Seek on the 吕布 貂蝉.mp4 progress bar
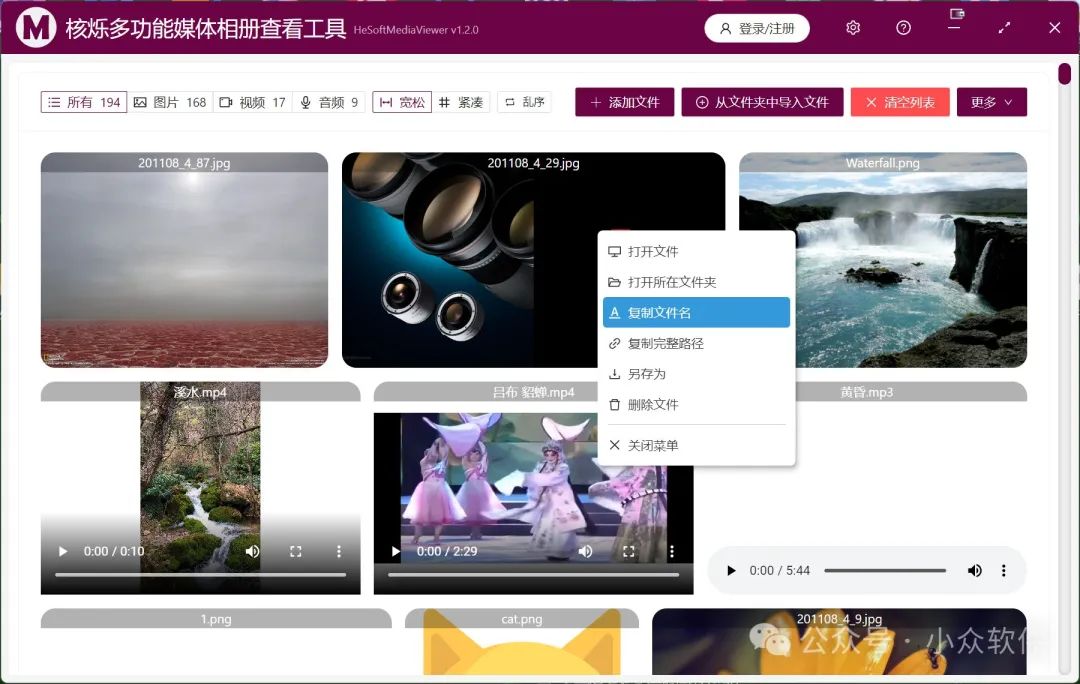The width and height of the screenshot is (1080, 684). point(533,574)
